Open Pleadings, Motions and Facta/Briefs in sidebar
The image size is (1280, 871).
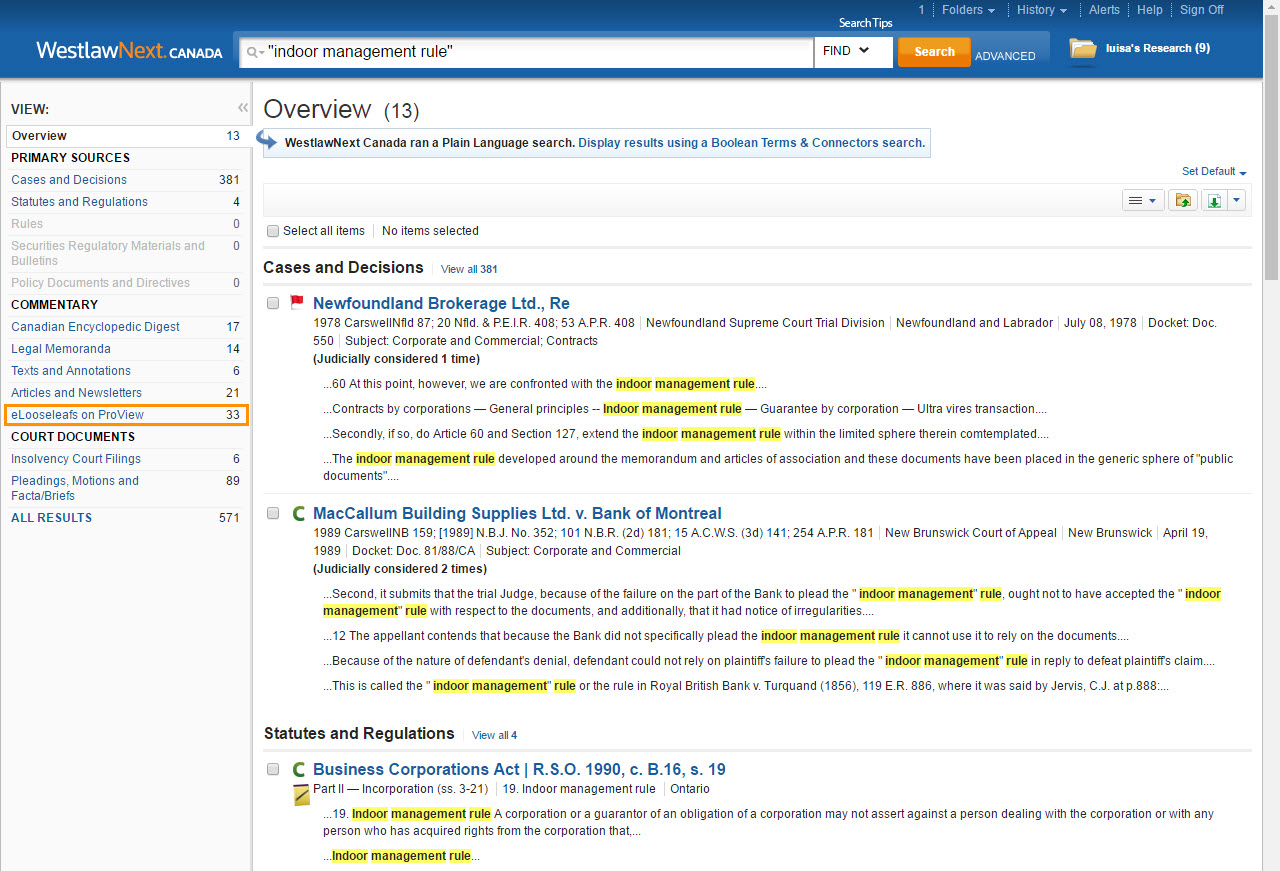(x=75, y=488)
